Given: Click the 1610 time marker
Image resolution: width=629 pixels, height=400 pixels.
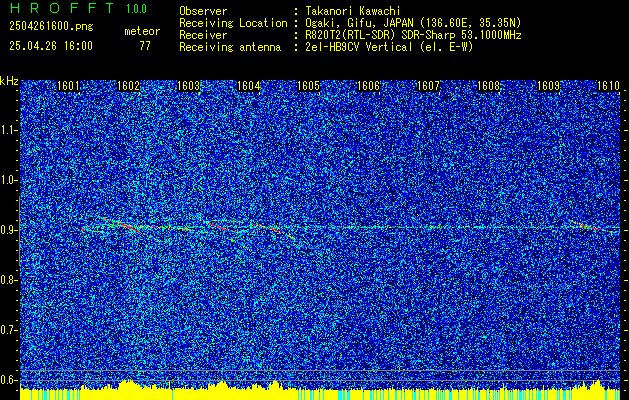Looking at the screenshot, I should 609,86.
